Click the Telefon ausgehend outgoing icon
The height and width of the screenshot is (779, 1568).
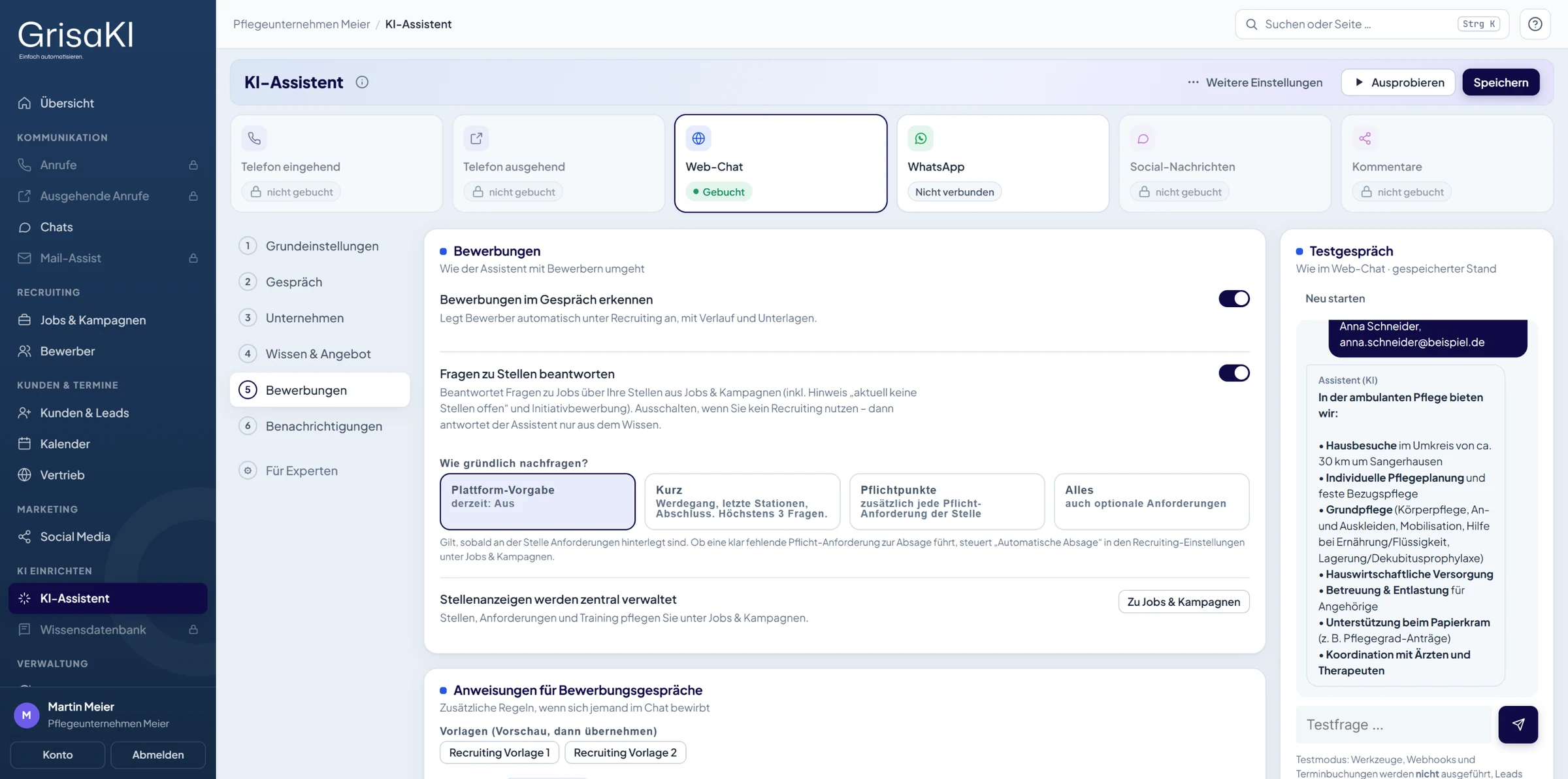pos(476,139)
